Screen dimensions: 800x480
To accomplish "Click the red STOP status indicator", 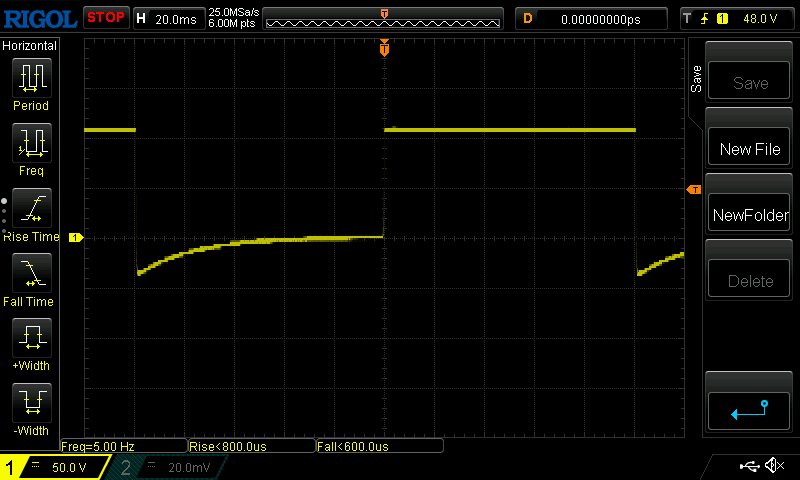I will click(106, 18).
